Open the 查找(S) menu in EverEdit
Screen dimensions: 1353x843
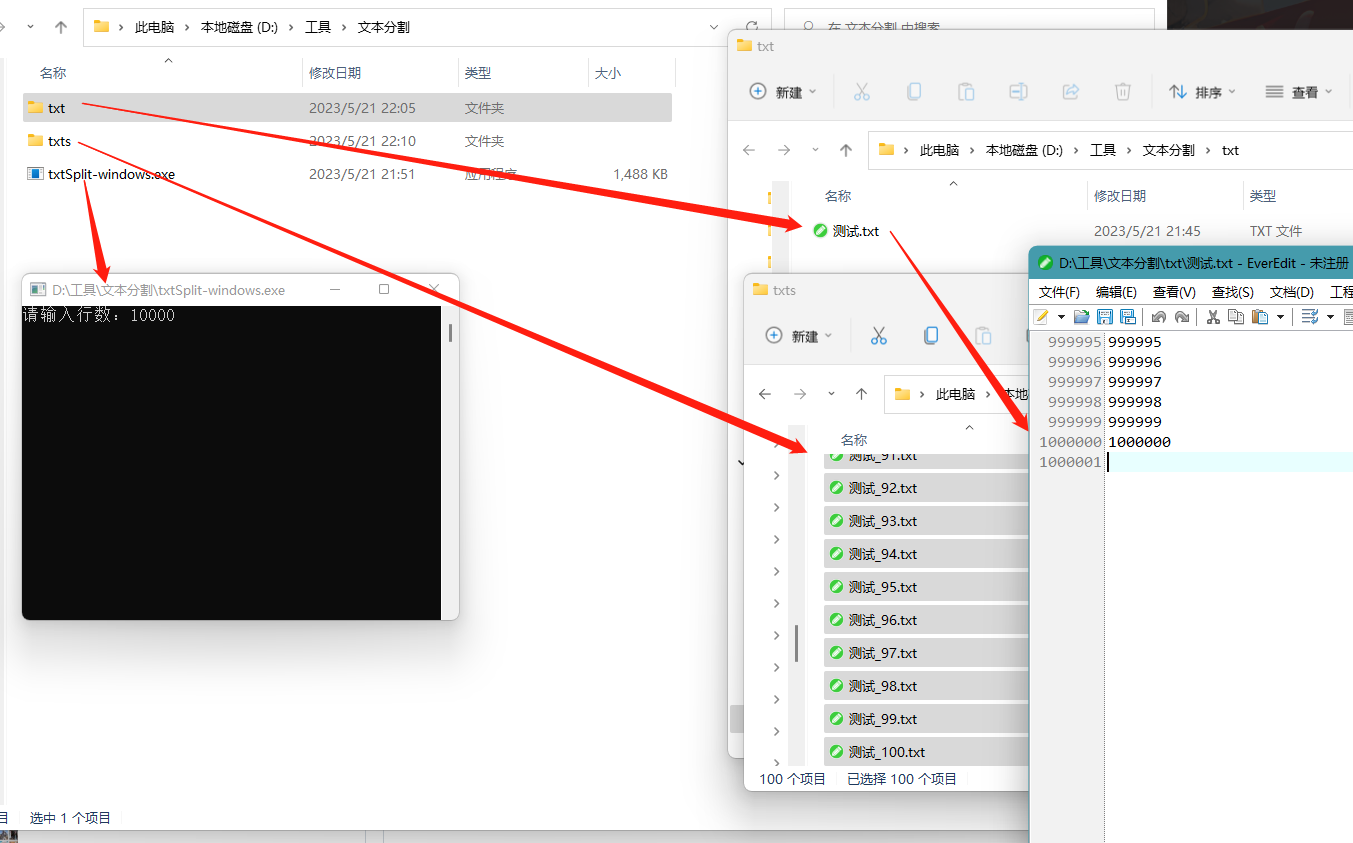pos(1232,292)
